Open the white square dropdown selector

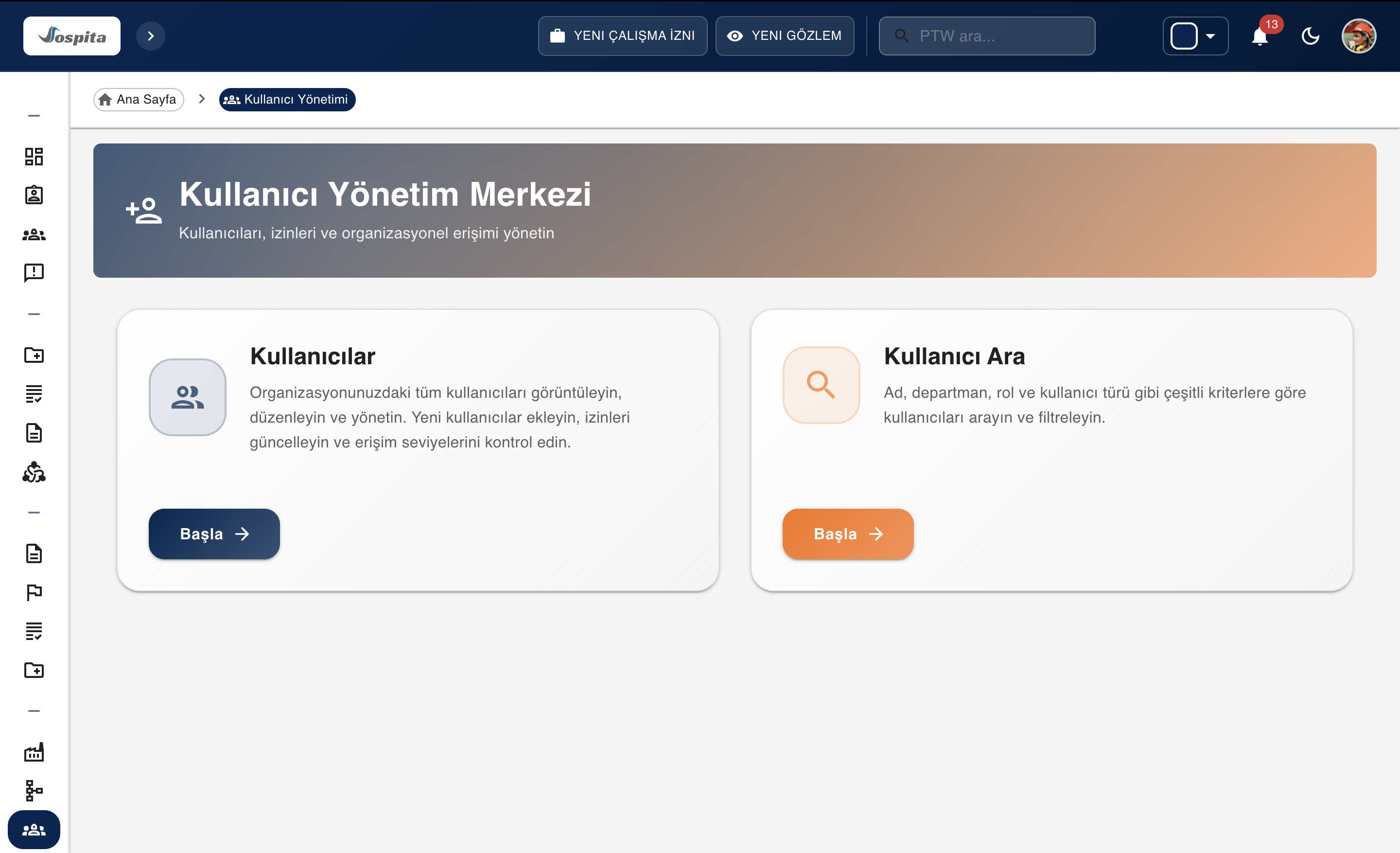tap(1195, 36)
